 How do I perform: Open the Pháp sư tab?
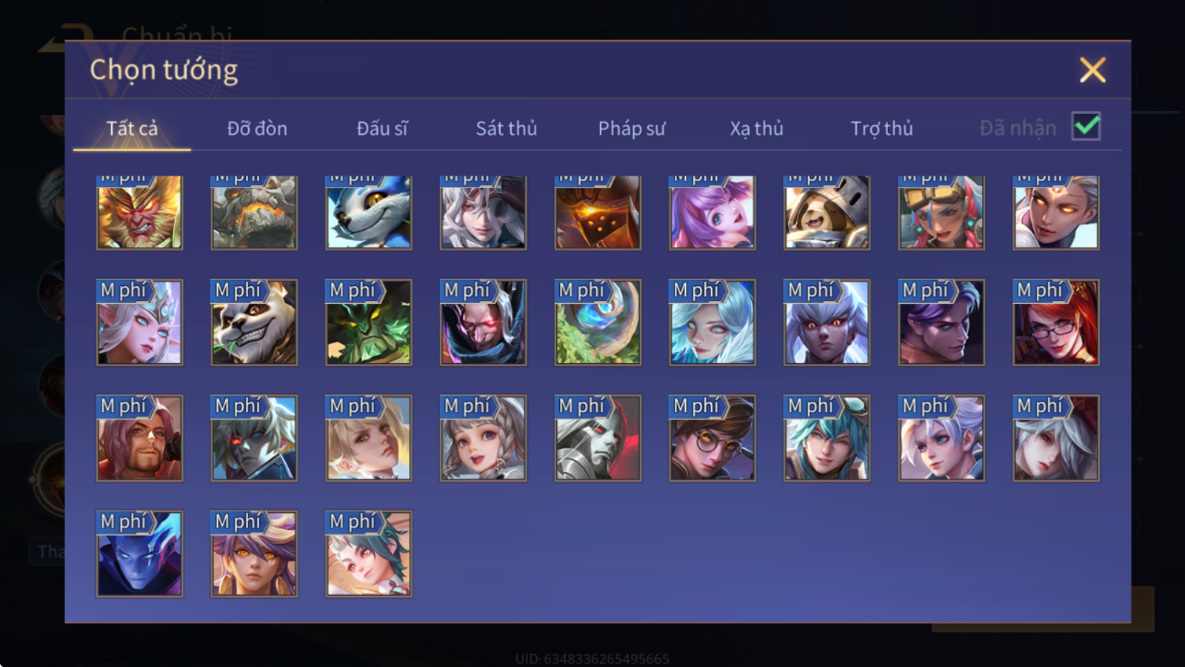pos(631,128)
